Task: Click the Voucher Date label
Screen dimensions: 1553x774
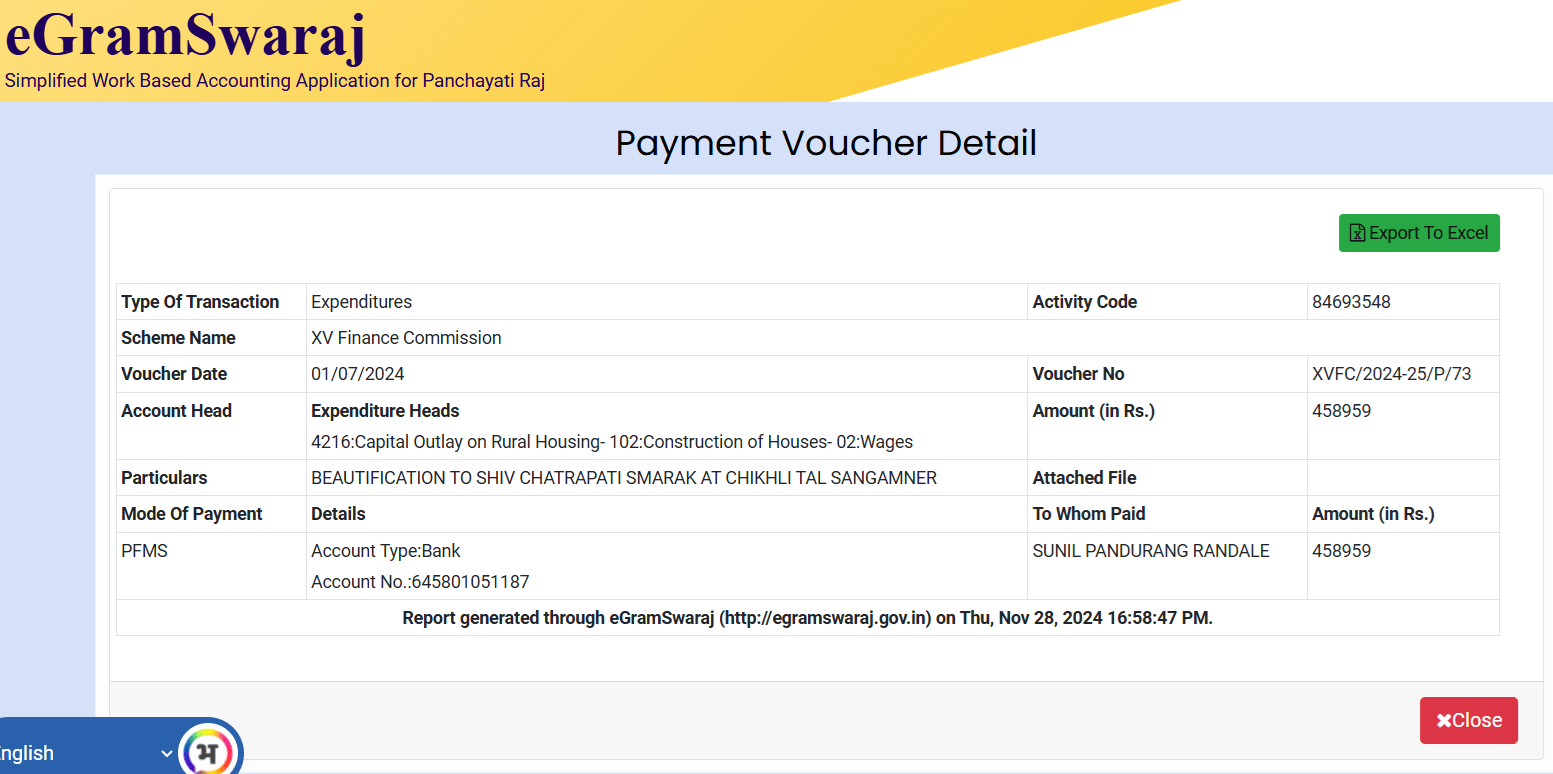Action: (x=174, y=374)
